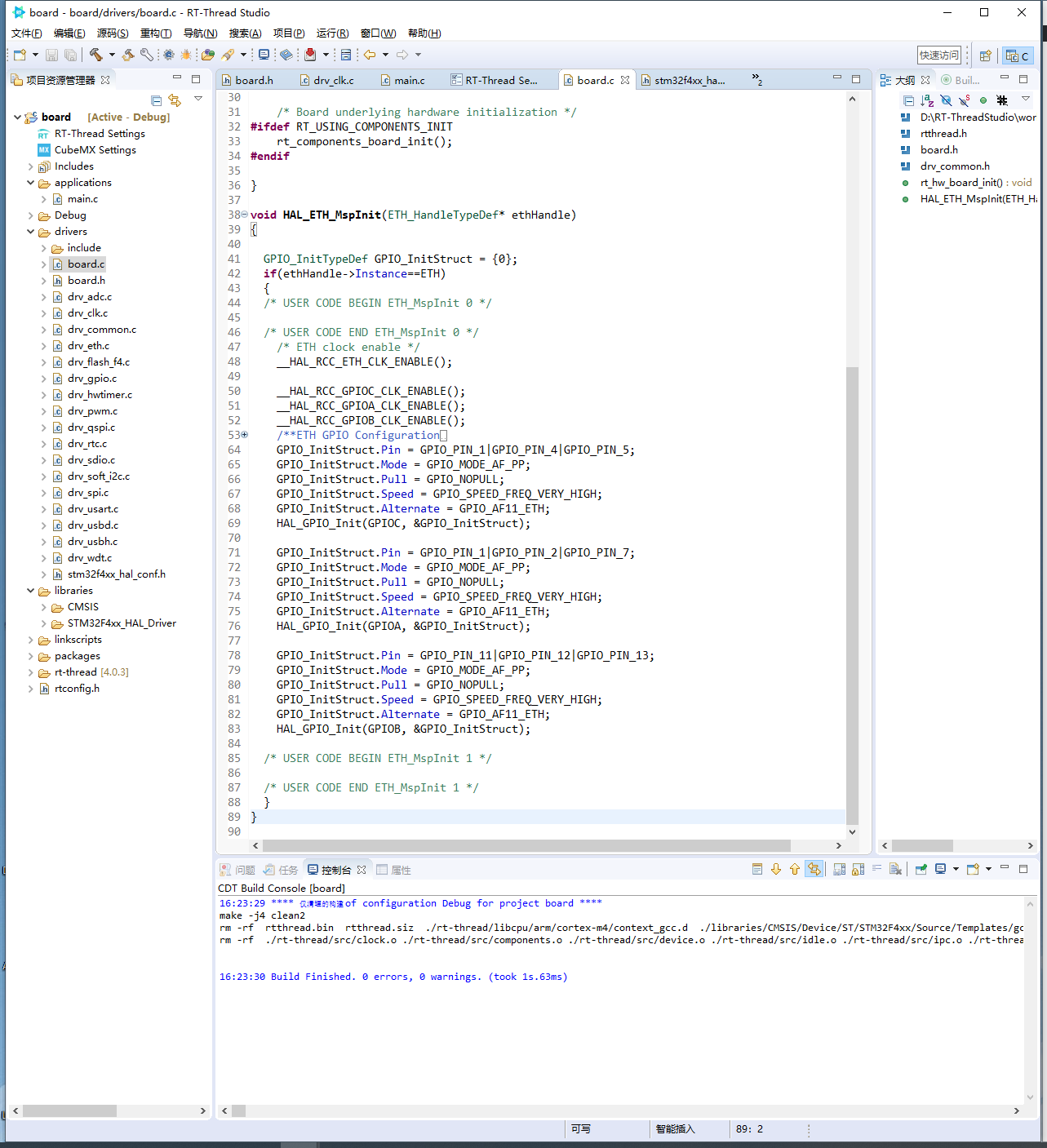Image resolution: width=1047 pixels, height=1148 pixels.
Task: Click the search flashlight icon
Action: pyautogui.click(x=228, y=55)
